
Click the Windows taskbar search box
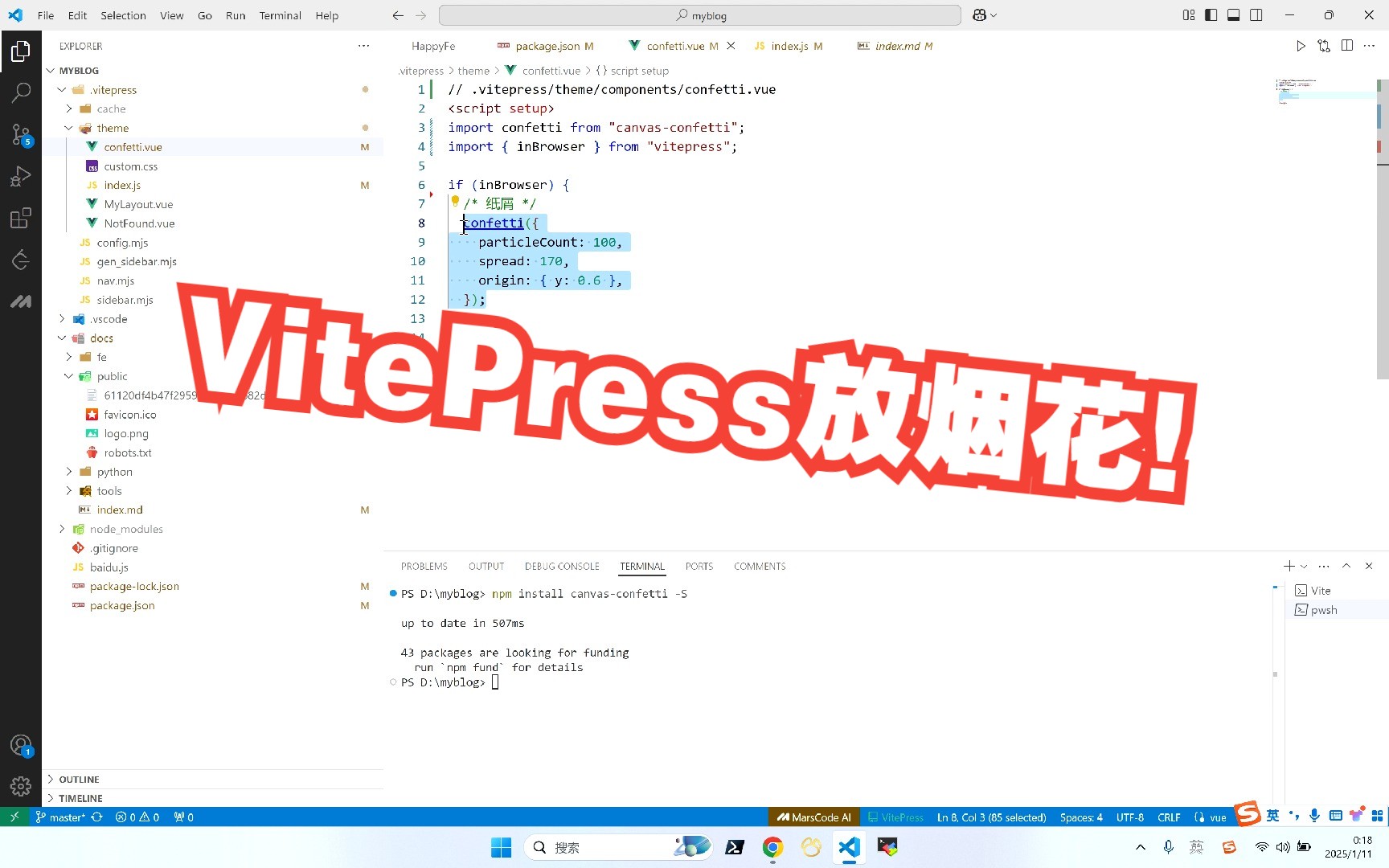619,847
